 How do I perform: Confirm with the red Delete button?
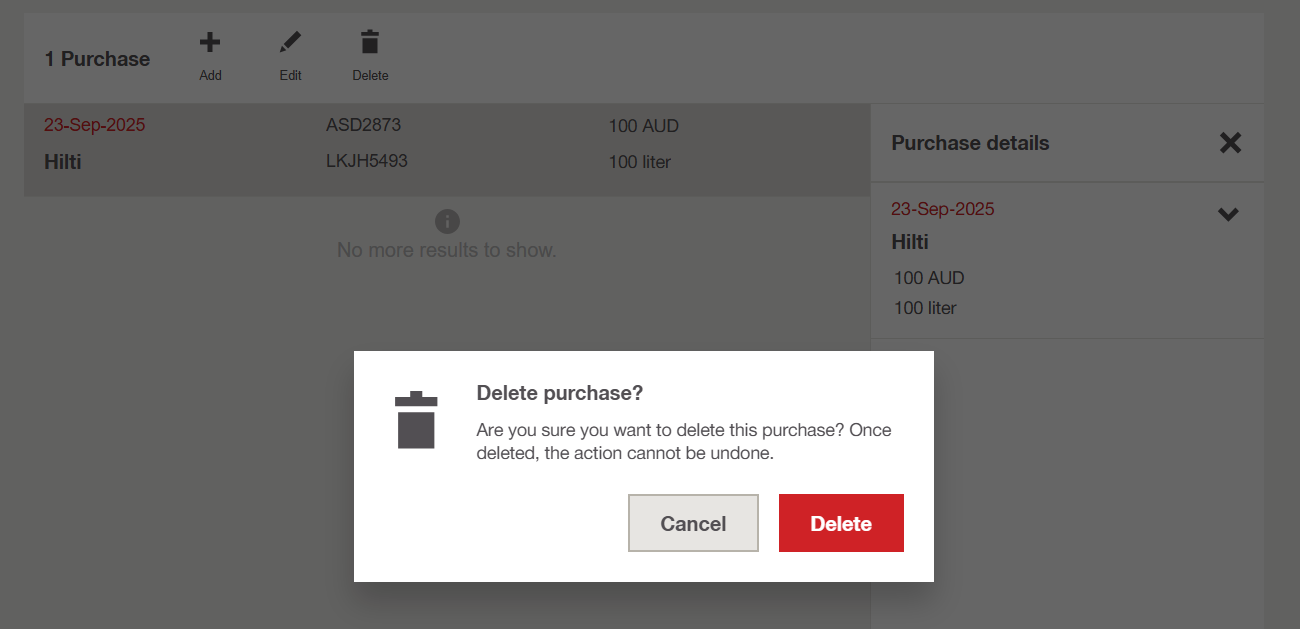coord(841,523)
